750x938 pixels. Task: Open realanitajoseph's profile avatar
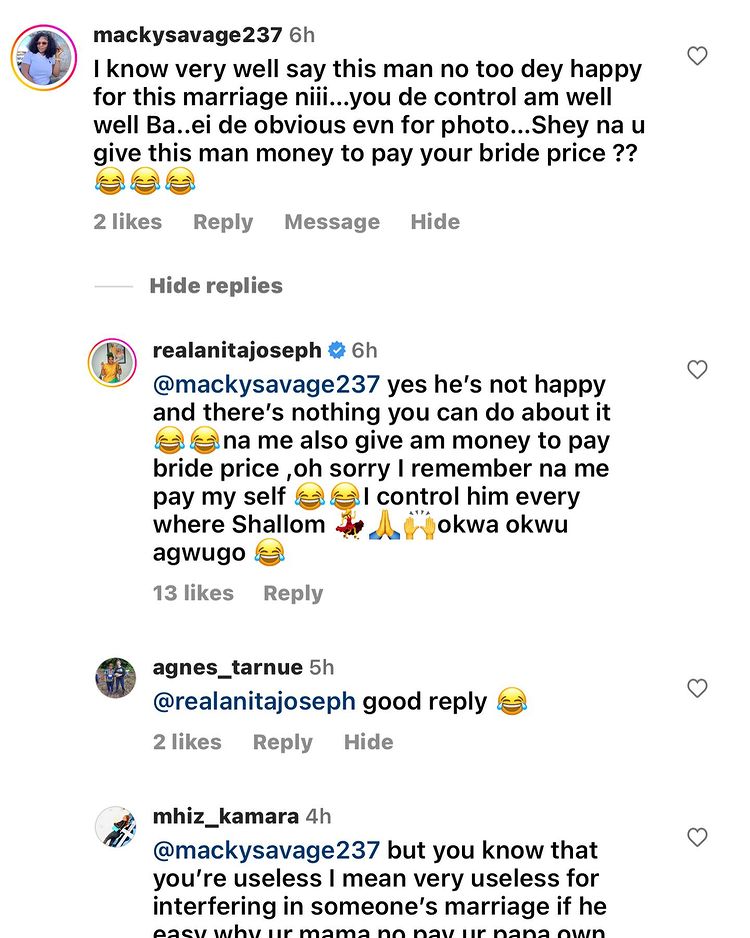[113, 362]
